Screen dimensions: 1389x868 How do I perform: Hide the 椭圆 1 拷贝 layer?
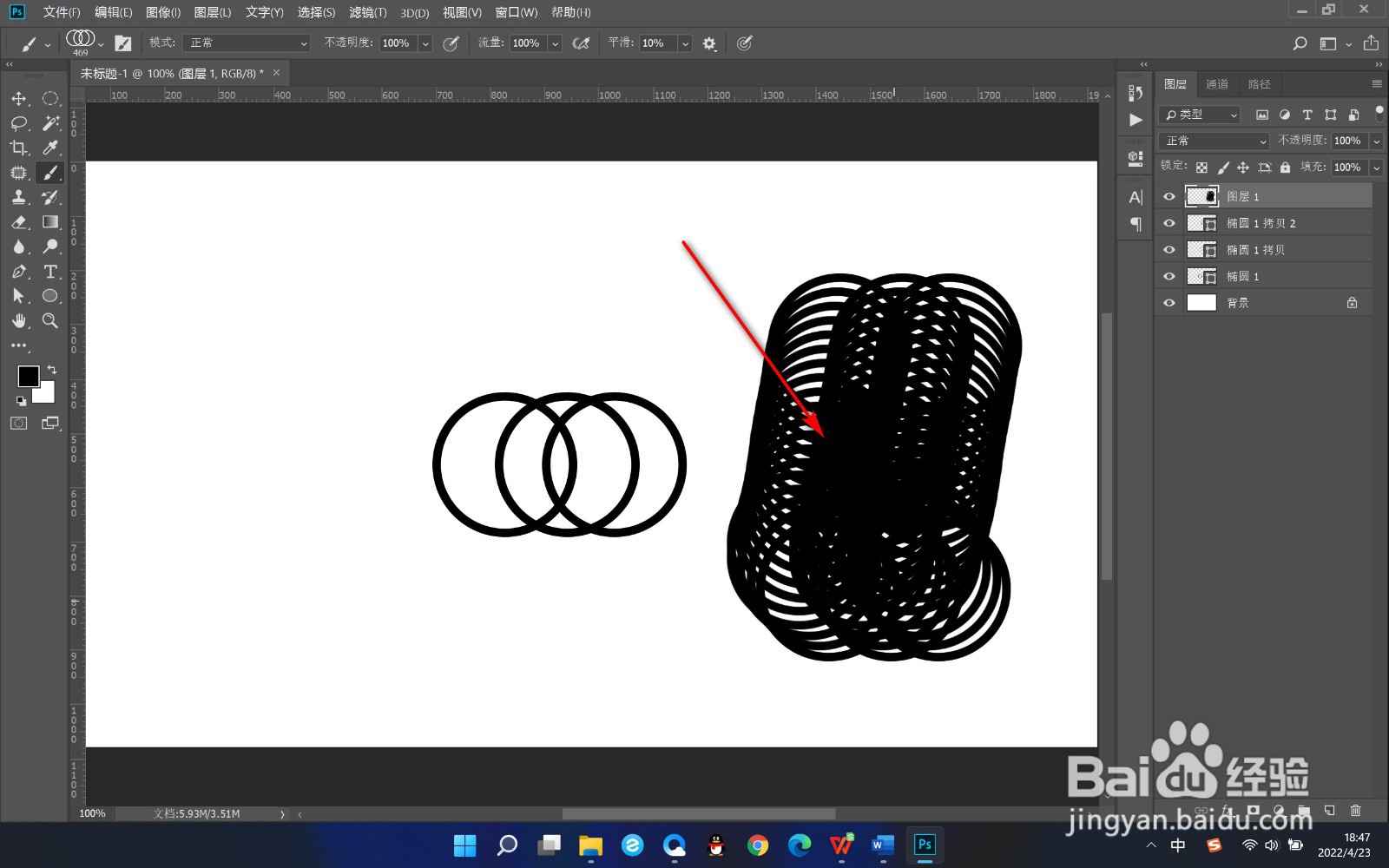pos(1169,250)
